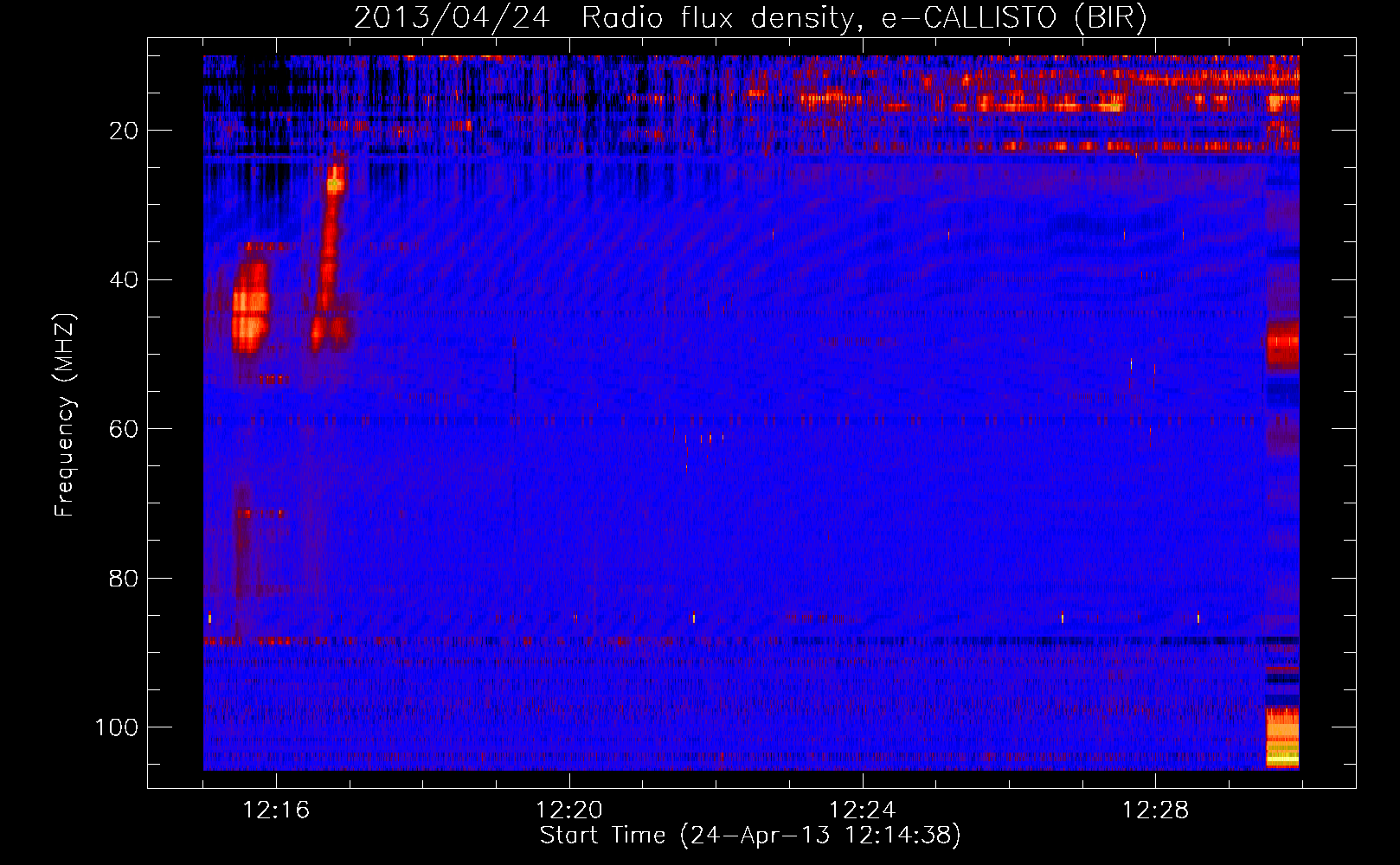
Task: Select the 12:16 time tick label
Action: pyautogui.click(x=276, y=811)
